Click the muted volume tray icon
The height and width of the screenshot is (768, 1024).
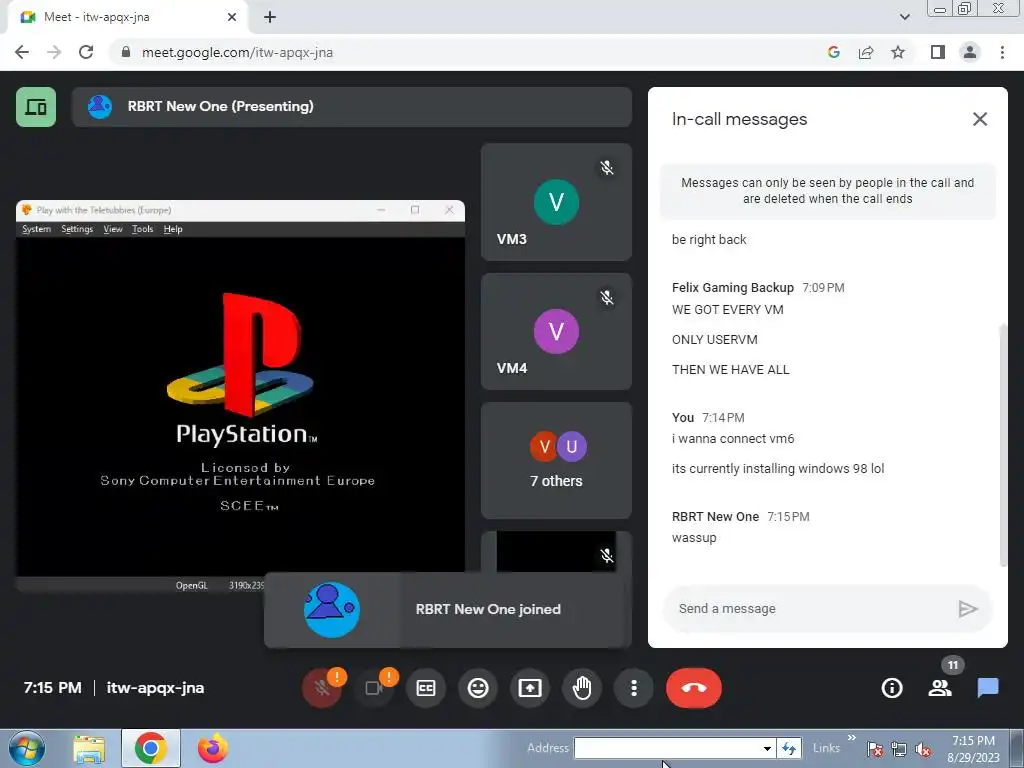point(923,750)
